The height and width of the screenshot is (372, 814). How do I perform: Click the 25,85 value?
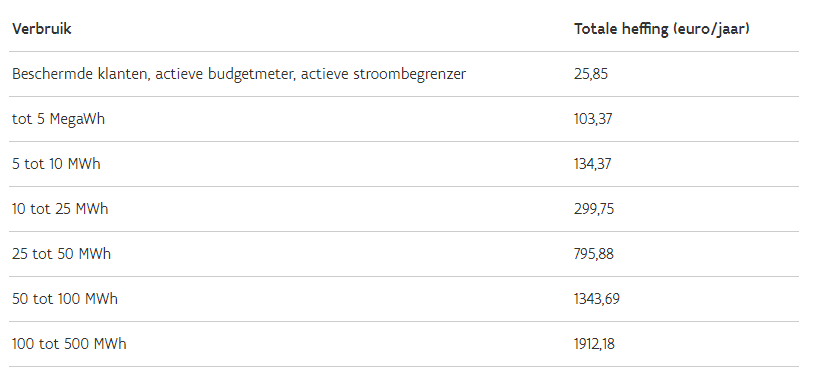tap(591, 74)
